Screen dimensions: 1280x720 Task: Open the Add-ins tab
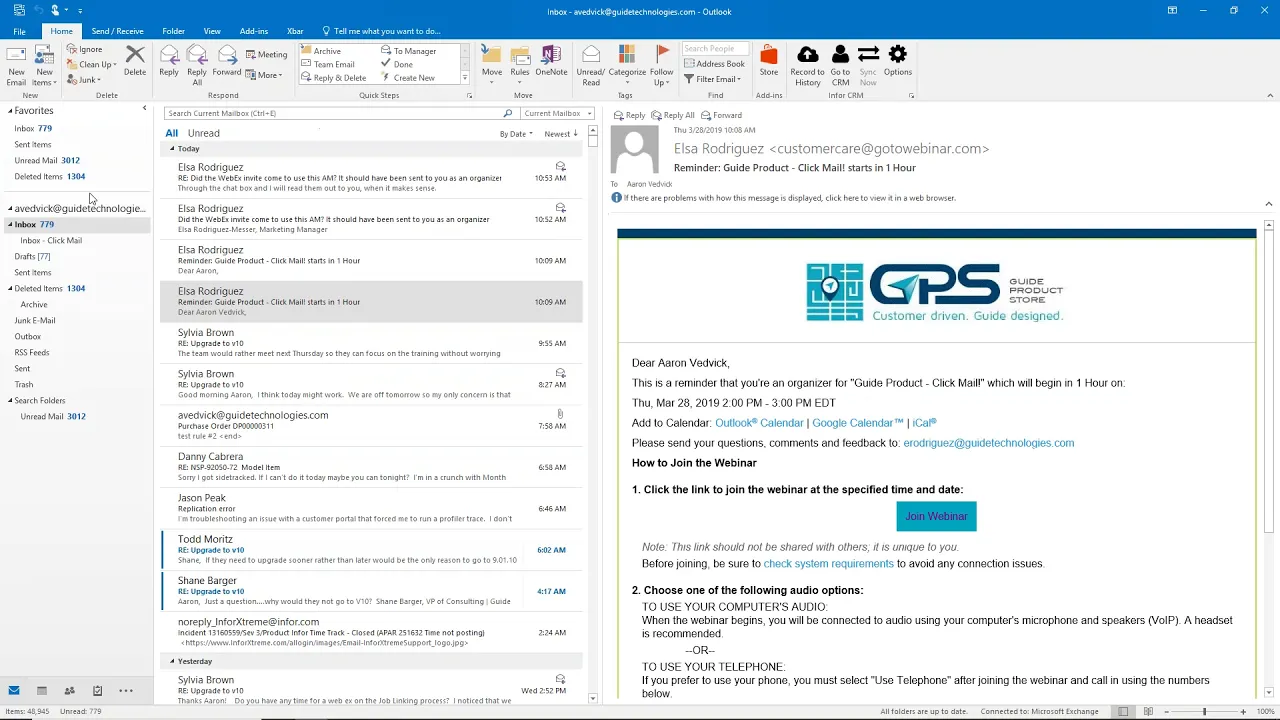[254, 31]
